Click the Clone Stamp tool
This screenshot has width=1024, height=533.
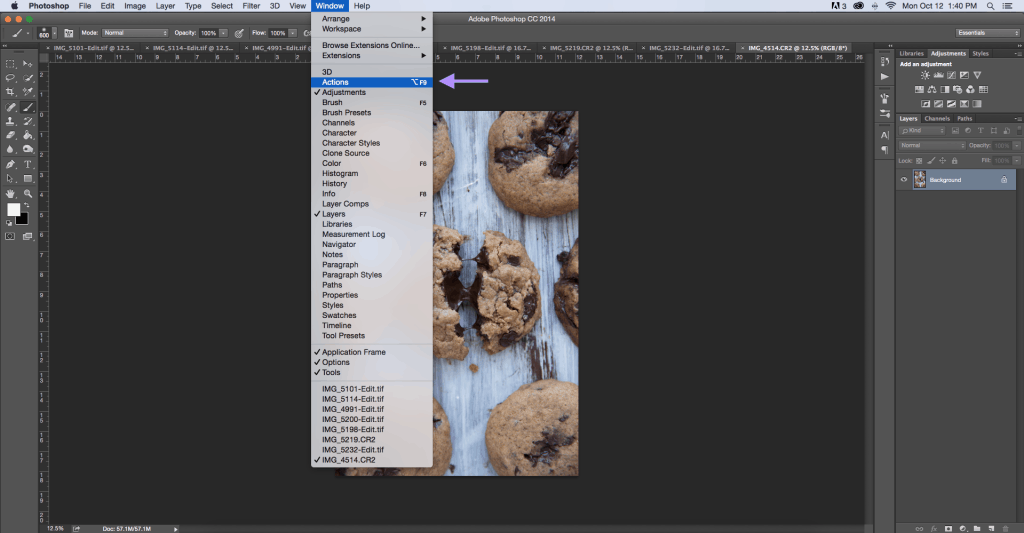pyautogui.click(x=11, y=121)
